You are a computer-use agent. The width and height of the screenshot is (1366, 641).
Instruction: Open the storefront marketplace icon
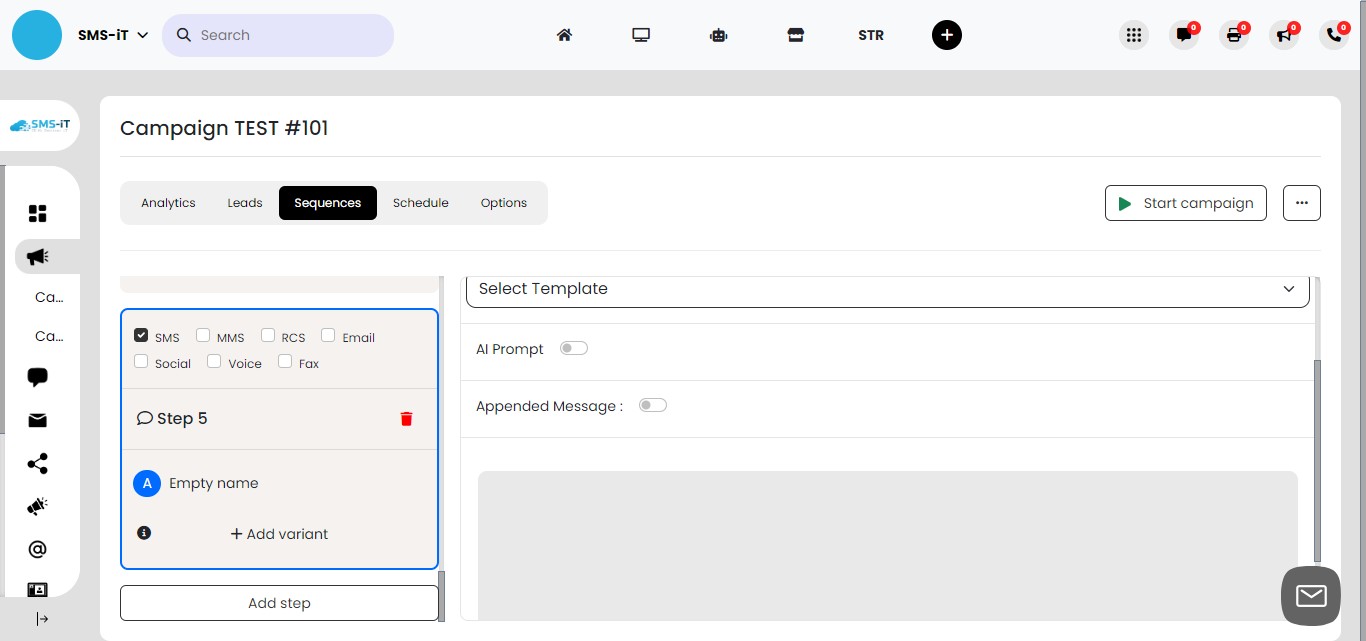[x=795, y=35]
